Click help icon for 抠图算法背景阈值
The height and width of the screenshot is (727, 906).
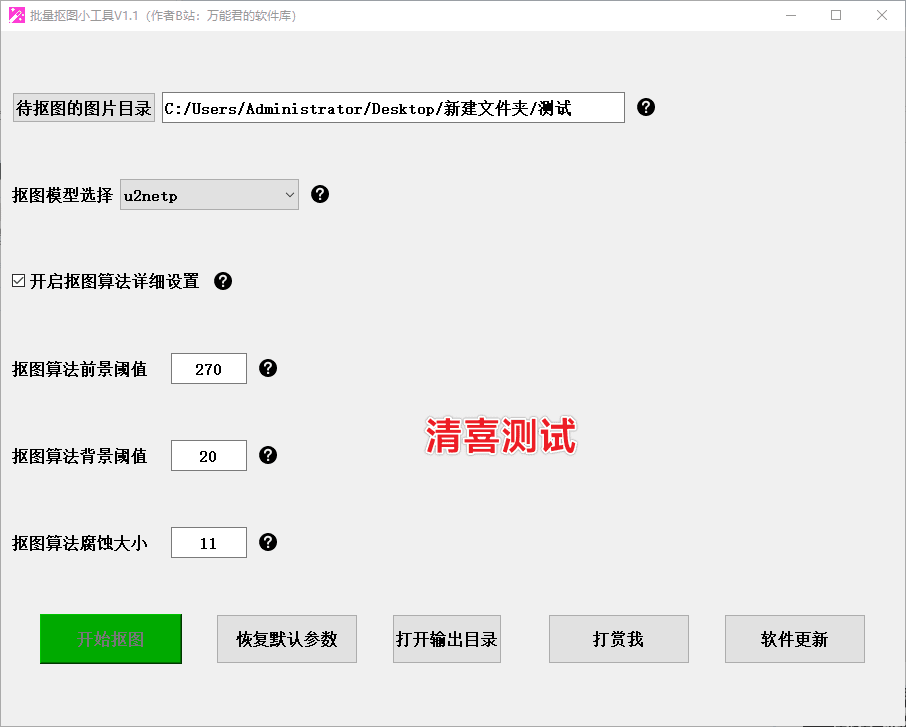(268, 455)
